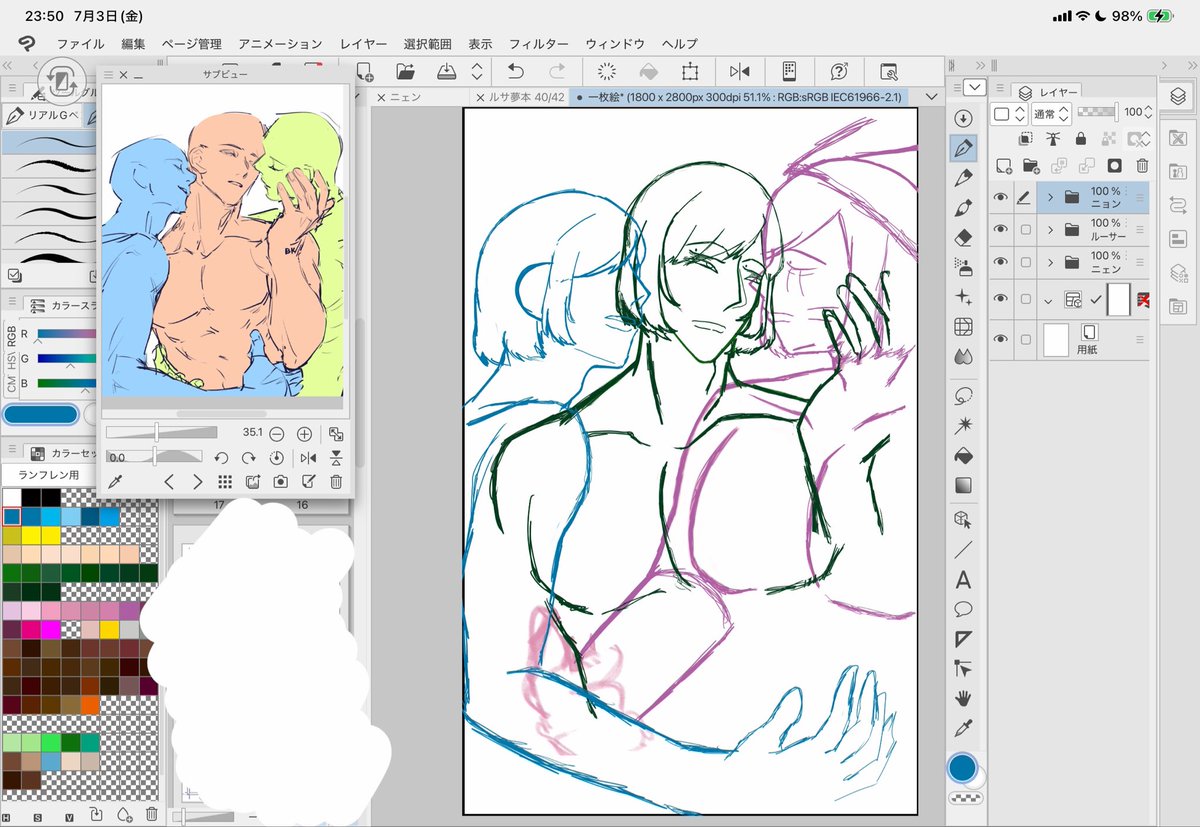Viewport: 1200px width, 827px height.
Task: Click the Sub View zoom slider
Action: pyautogui.click(x=161, y=433)
